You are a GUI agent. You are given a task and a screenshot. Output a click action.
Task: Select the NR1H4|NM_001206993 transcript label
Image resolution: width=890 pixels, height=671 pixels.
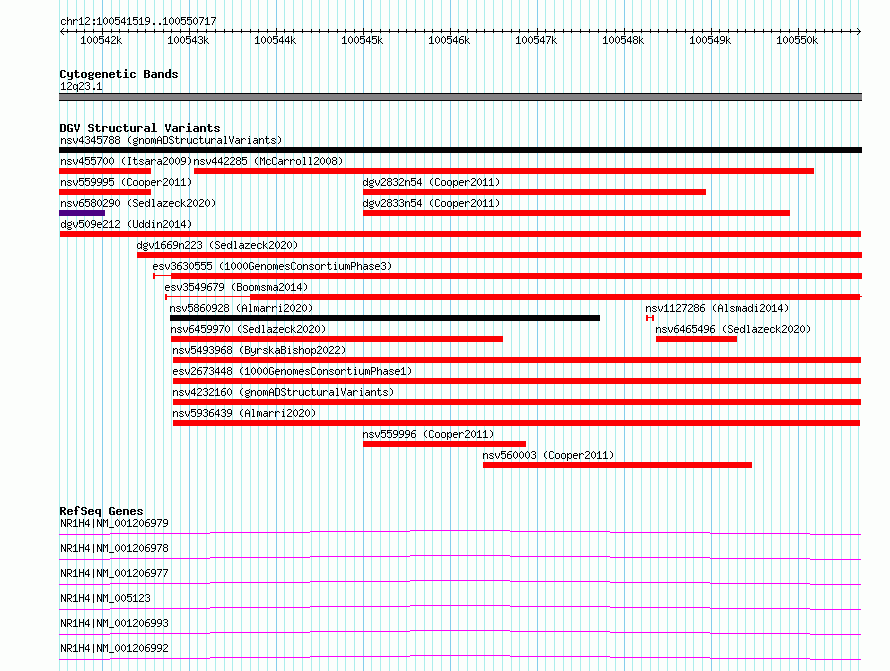click(x=114, y=623)
